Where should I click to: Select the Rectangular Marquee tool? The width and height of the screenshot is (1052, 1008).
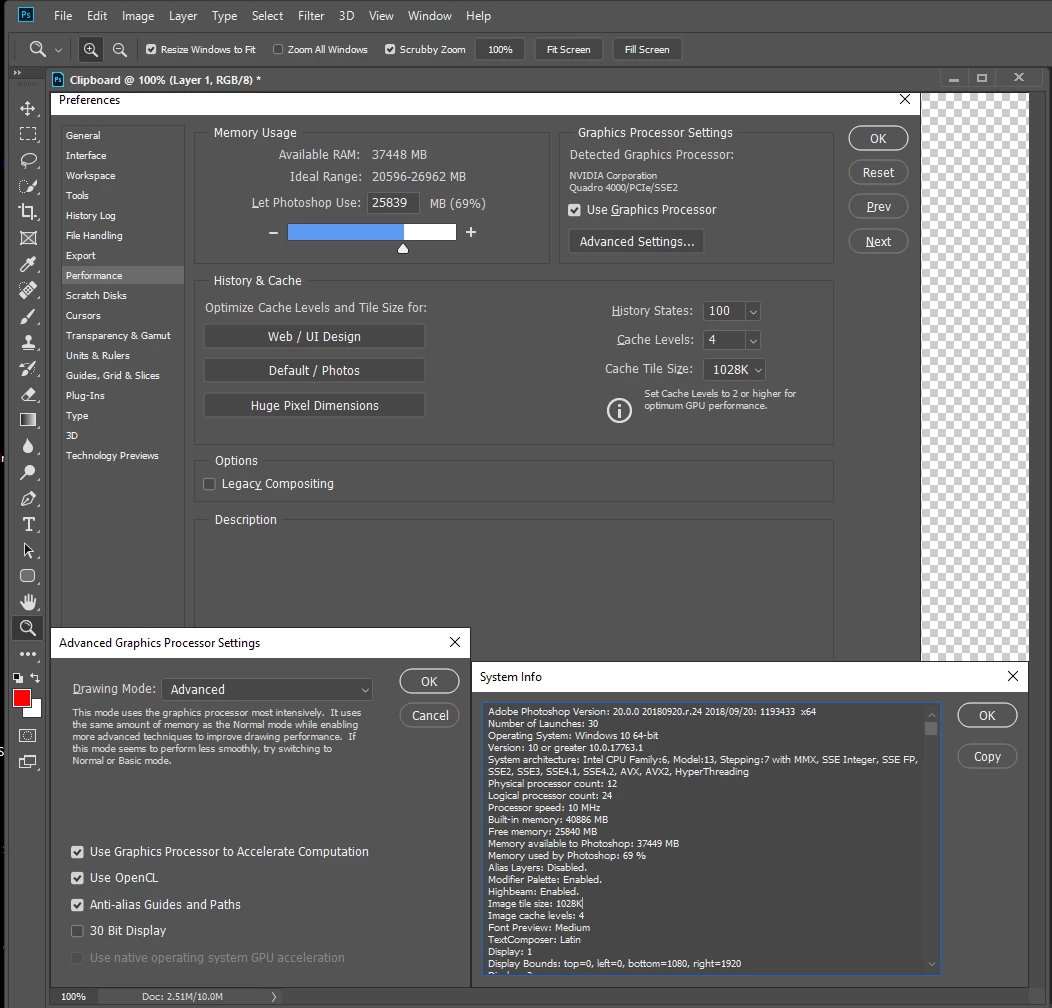[28, 134]
